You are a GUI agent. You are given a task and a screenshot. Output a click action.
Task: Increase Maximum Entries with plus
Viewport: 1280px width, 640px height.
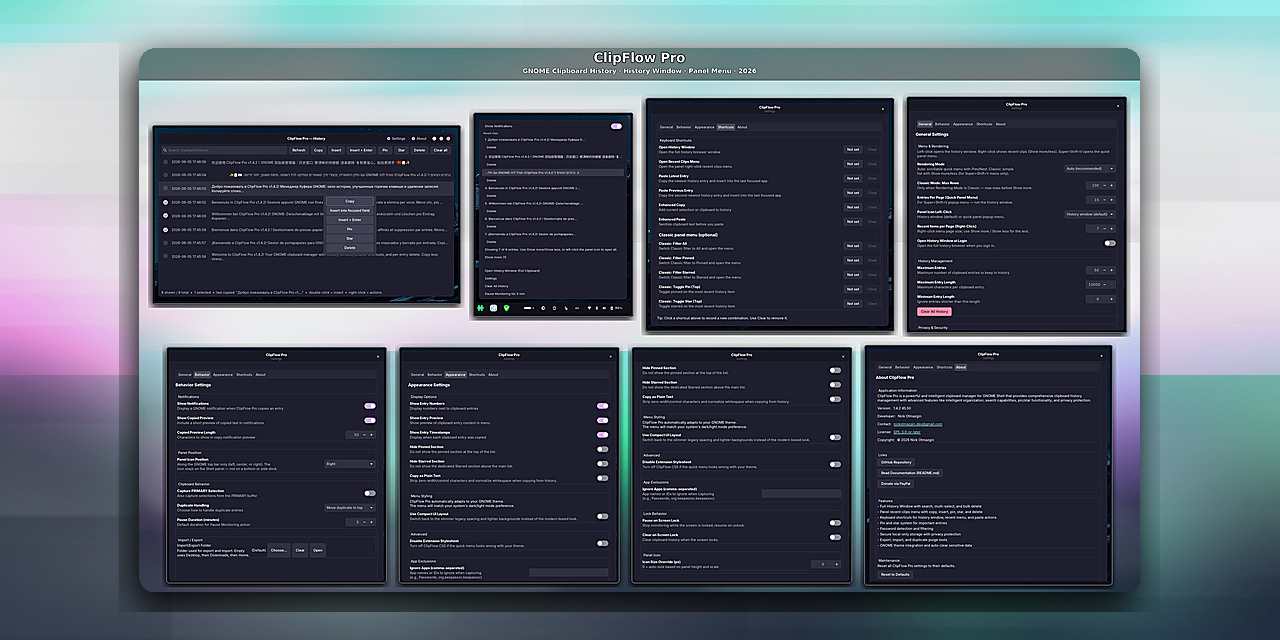[x=1111, y=270]
